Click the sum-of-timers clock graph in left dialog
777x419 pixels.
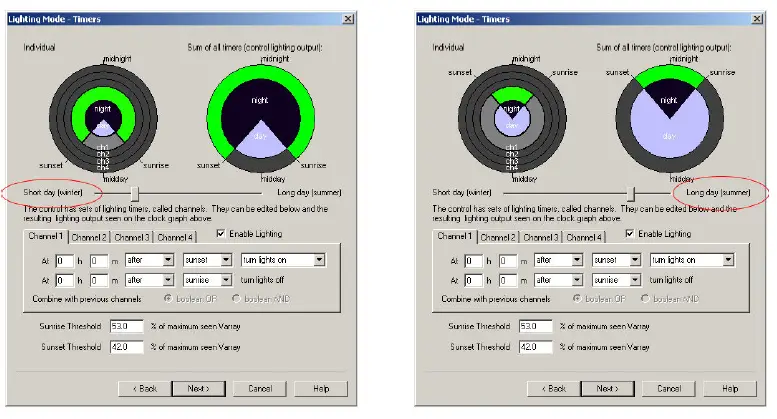[260, 120]
